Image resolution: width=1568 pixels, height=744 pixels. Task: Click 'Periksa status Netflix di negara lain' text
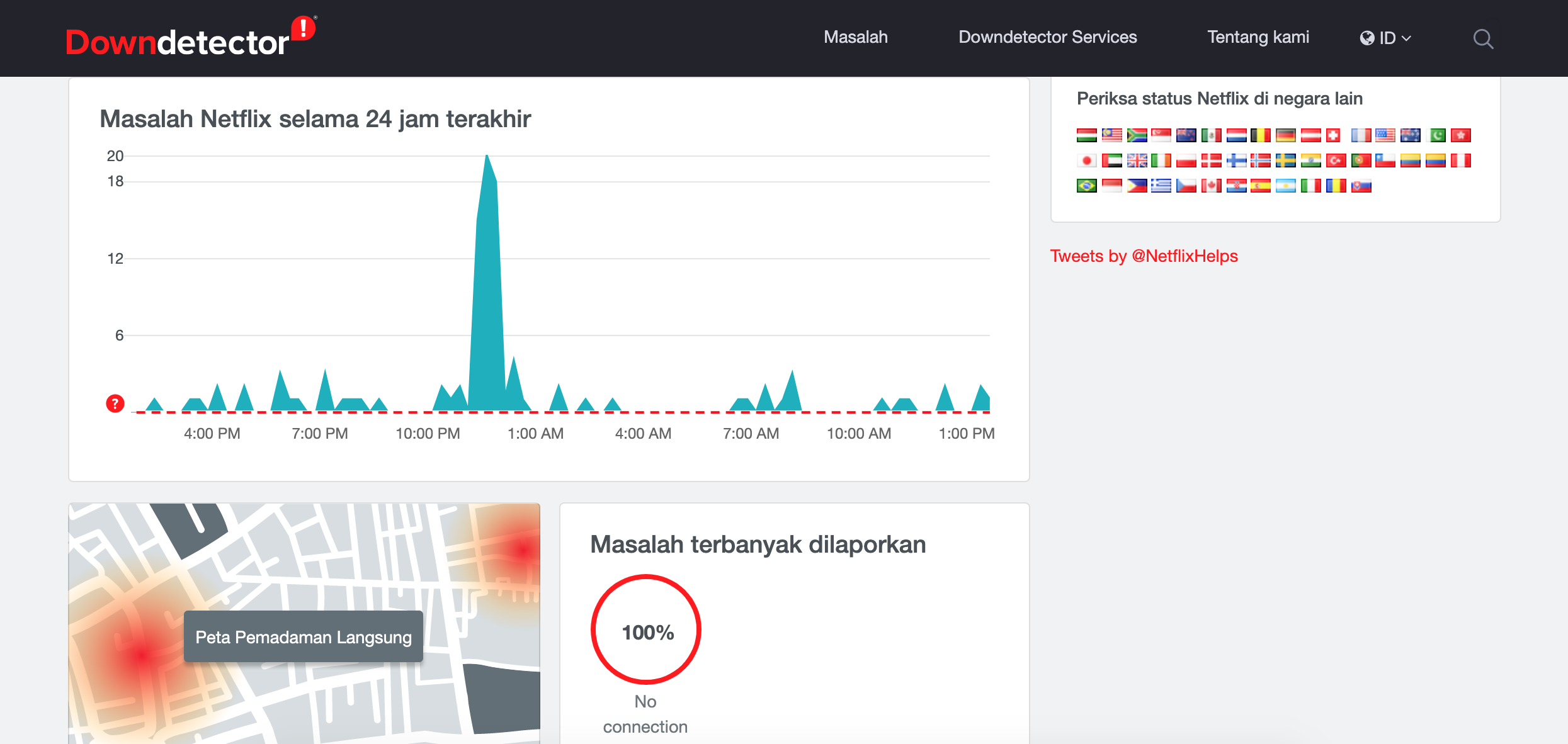click(1220, 99)
